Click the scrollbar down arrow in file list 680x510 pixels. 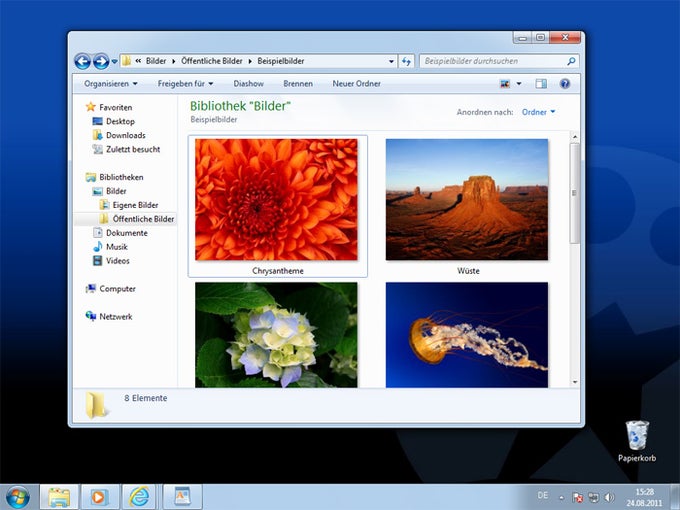point(575,382)
